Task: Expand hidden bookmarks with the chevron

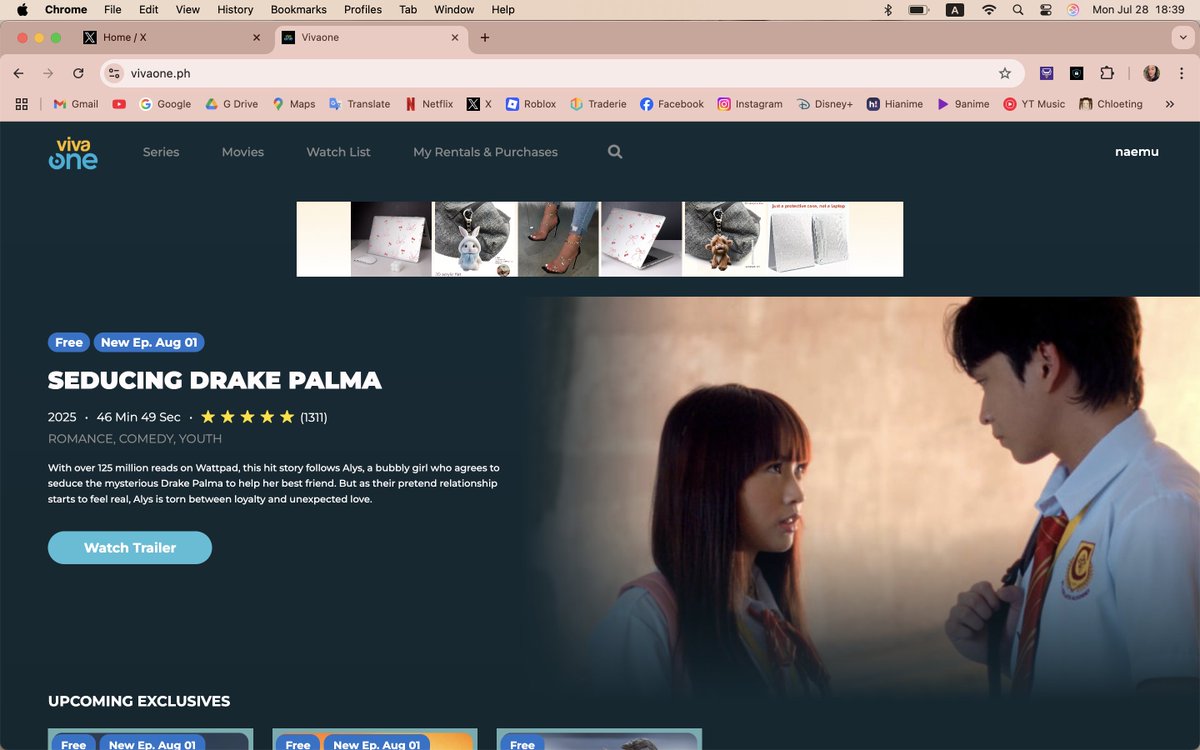Action: pos(1170,103)
